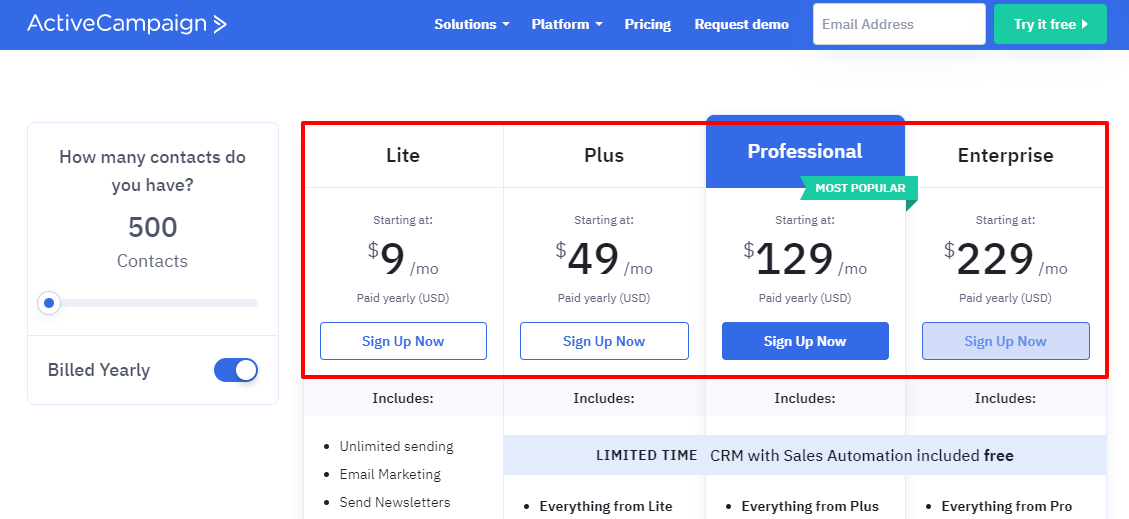Toggle the Billed Yearly switch
The image size is (1129, 519).
pos(236,370)
